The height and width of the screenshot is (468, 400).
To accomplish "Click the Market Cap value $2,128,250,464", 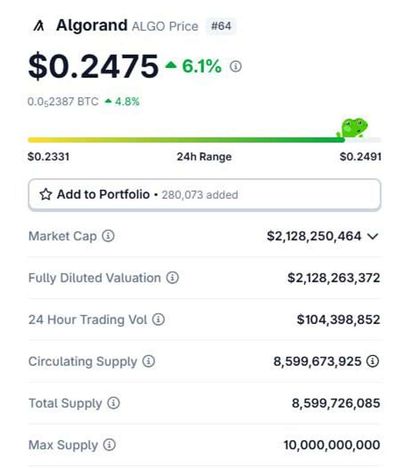I will click(314, 236).
